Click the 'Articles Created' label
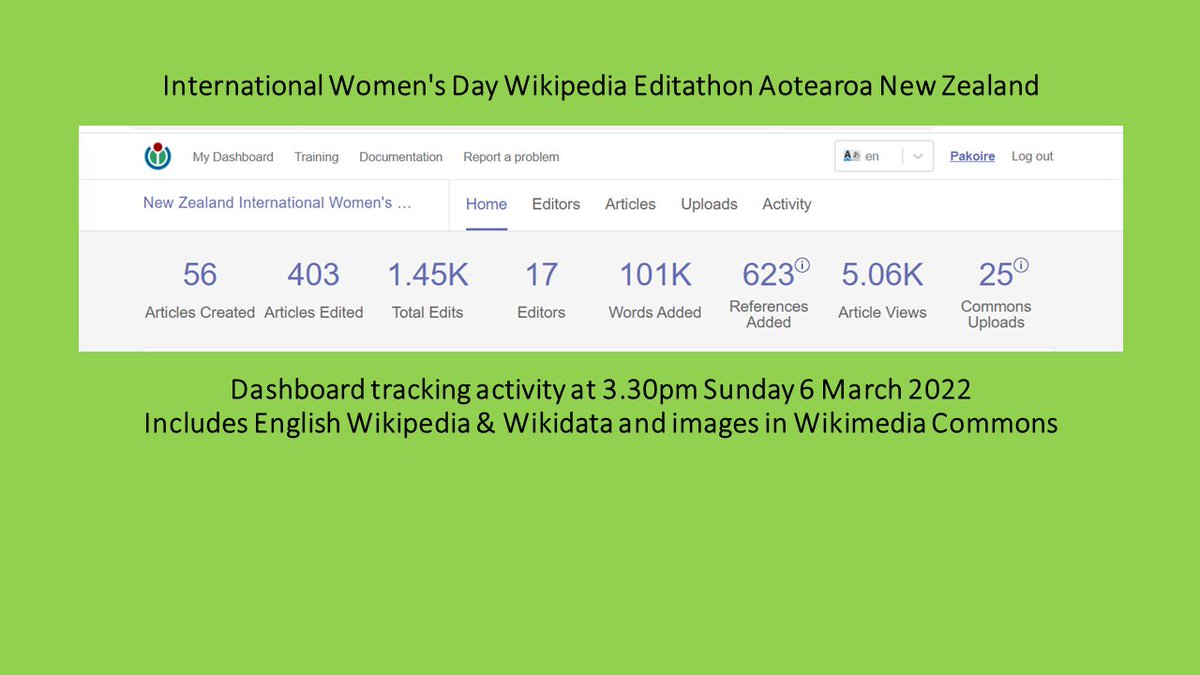Viewport: 1200px width, 675px height. tap(200, 313)
